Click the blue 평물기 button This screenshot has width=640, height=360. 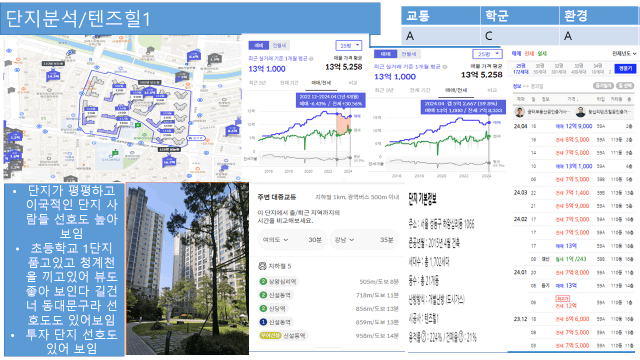(625, 69)
